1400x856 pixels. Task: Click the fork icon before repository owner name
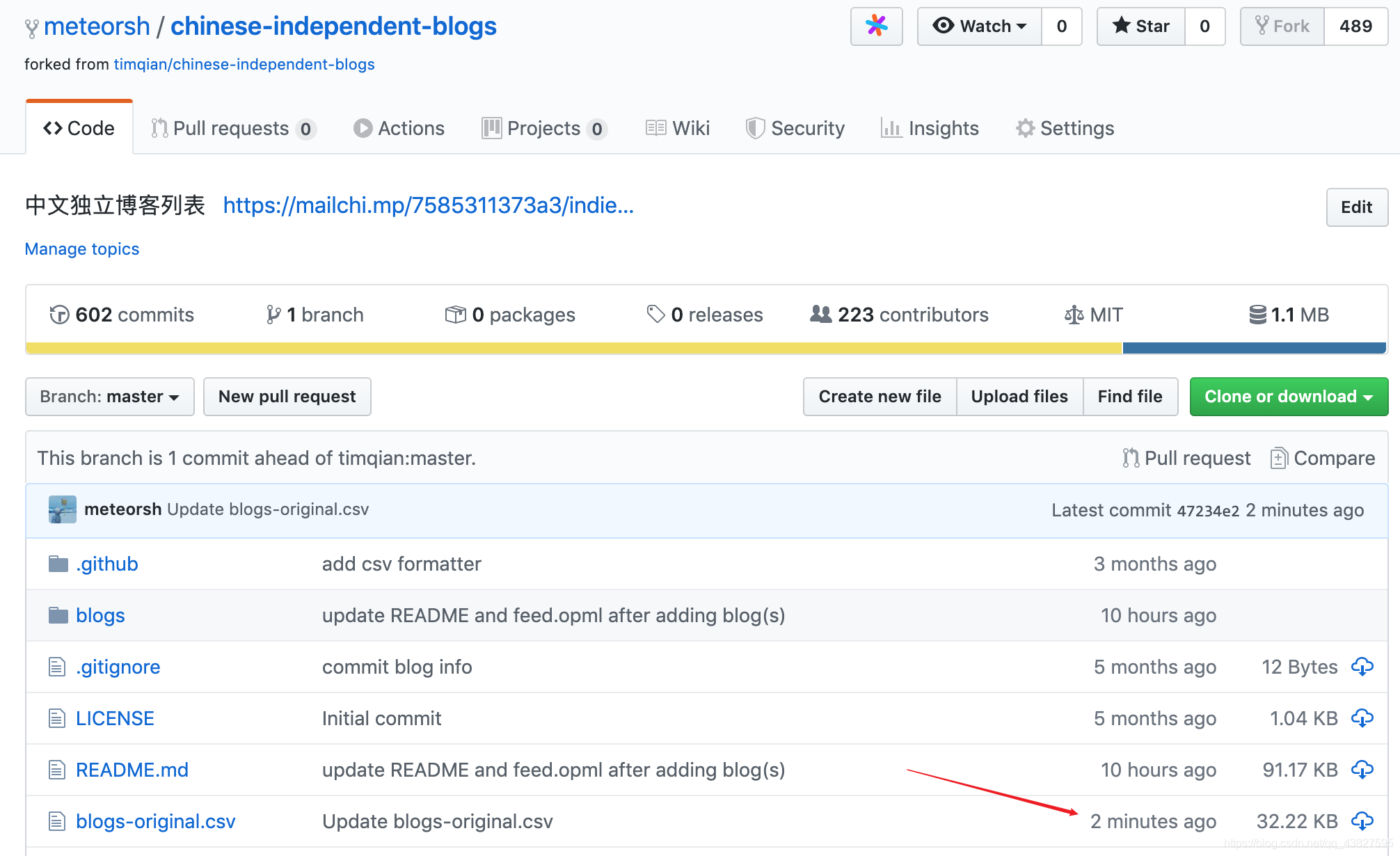[31, 29]
